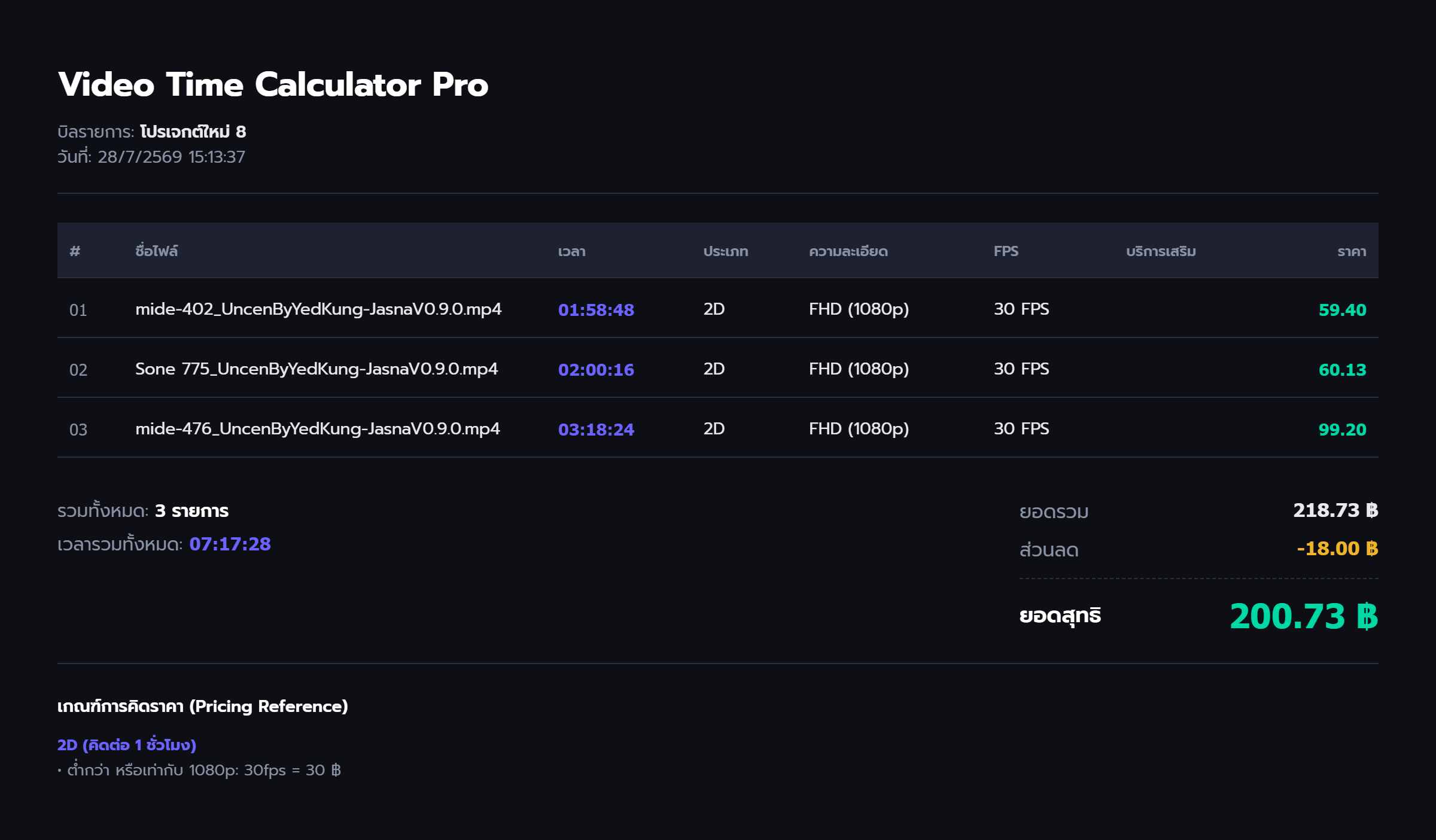Click the price 99.20 in row 03
Image resolution: width=1436 pixels, height=840 pixels.
coord(1342,430)
